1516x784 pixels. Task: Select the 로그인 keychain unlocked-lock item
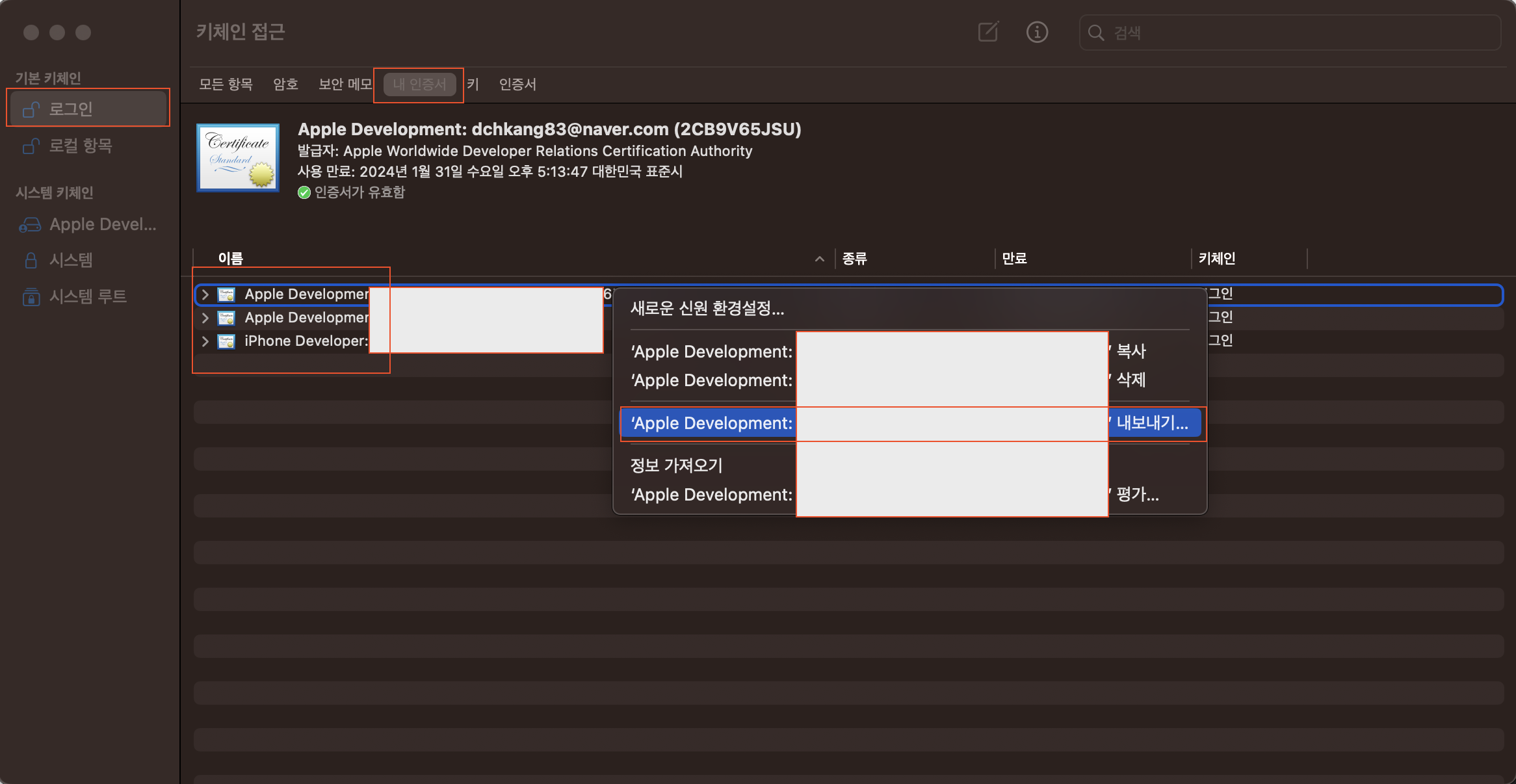[x=88, y=109]
